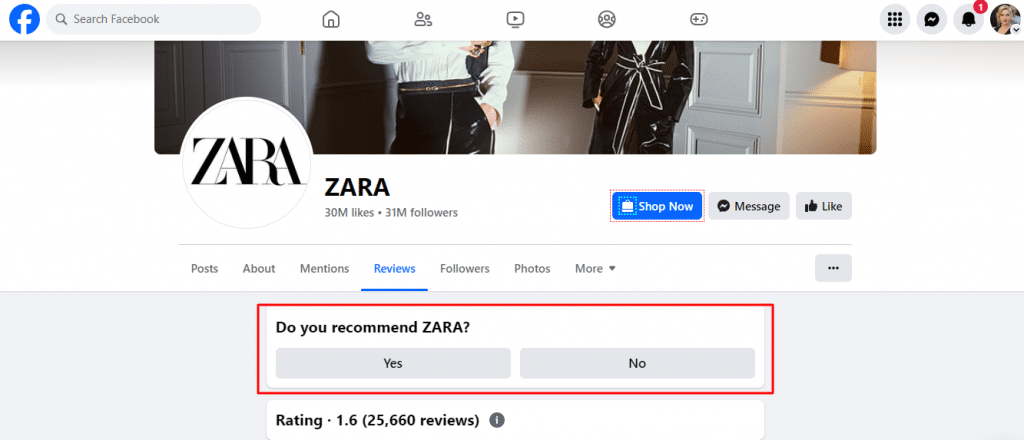Switch to the Photos tab
The height and width of the screenshot is (440, 1024).
point(532,268)
